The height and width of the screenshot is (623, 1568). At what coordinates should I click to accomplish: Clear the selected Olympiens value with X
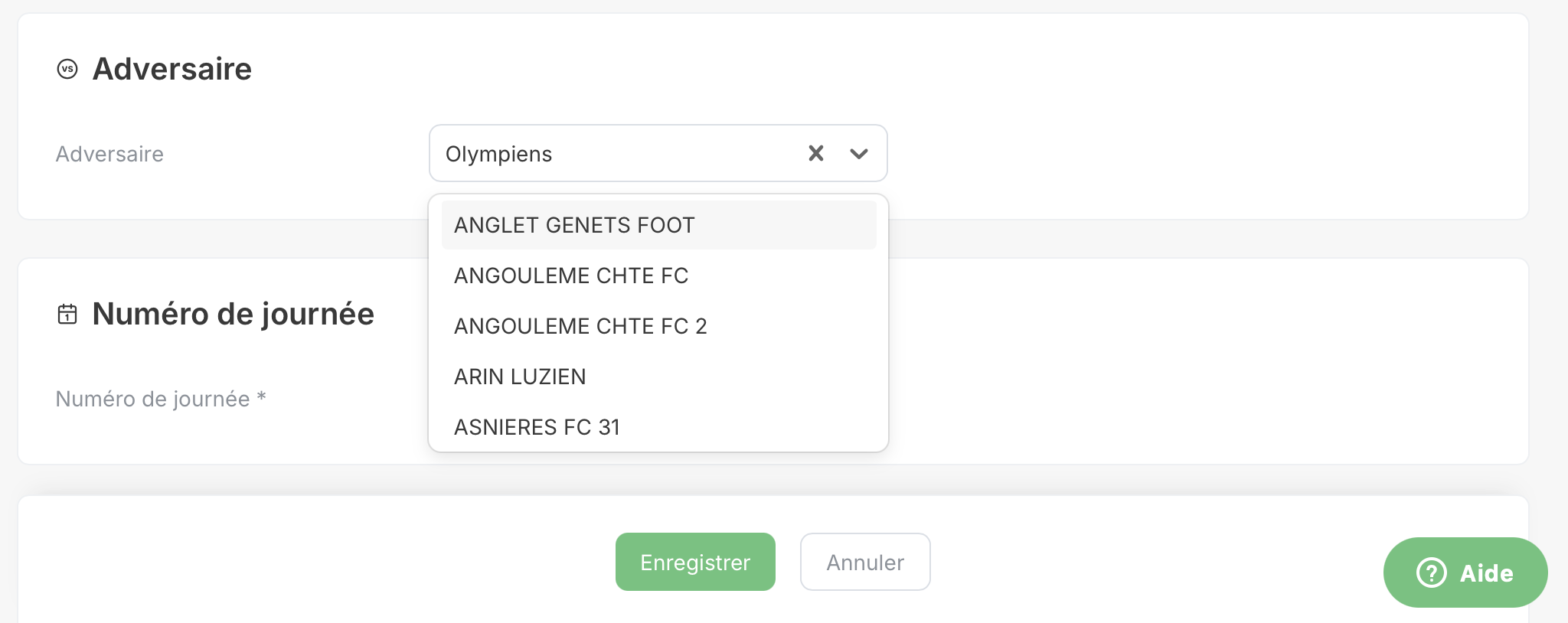point(816,154)
